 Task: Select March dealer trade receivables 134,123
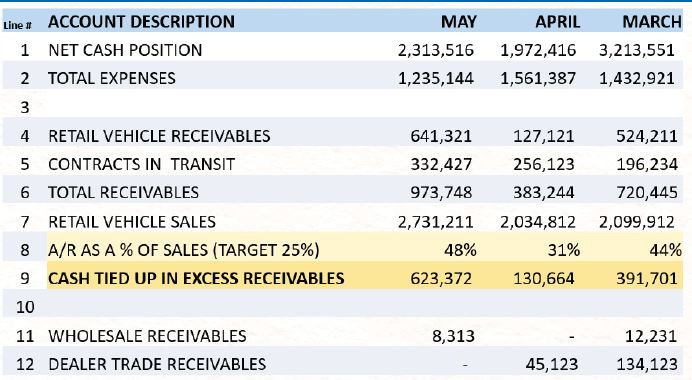coord(647,364)
